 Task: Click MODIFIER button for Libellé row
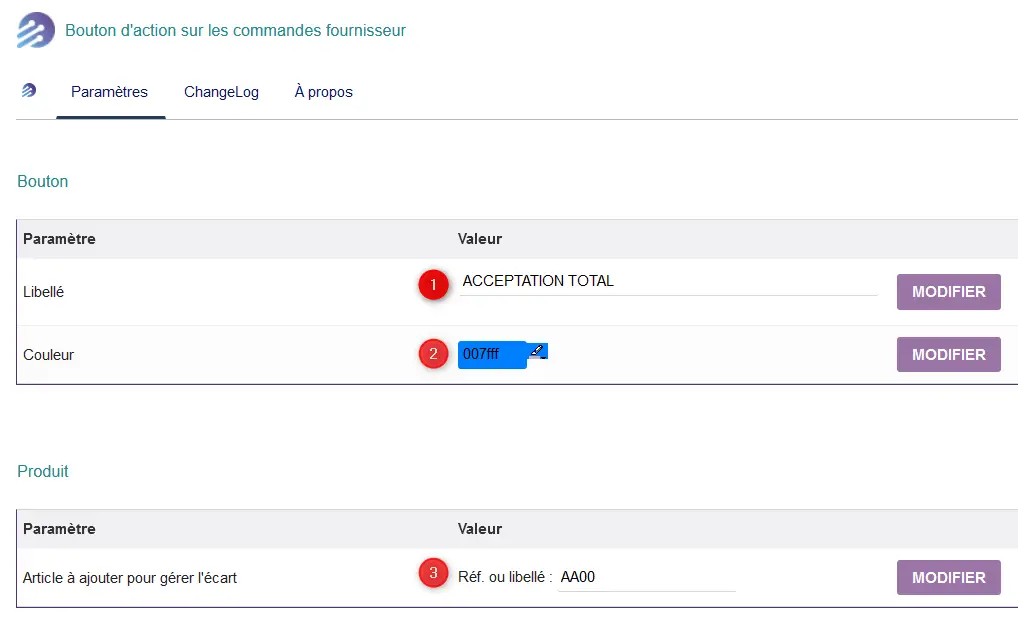click(949, 292)
